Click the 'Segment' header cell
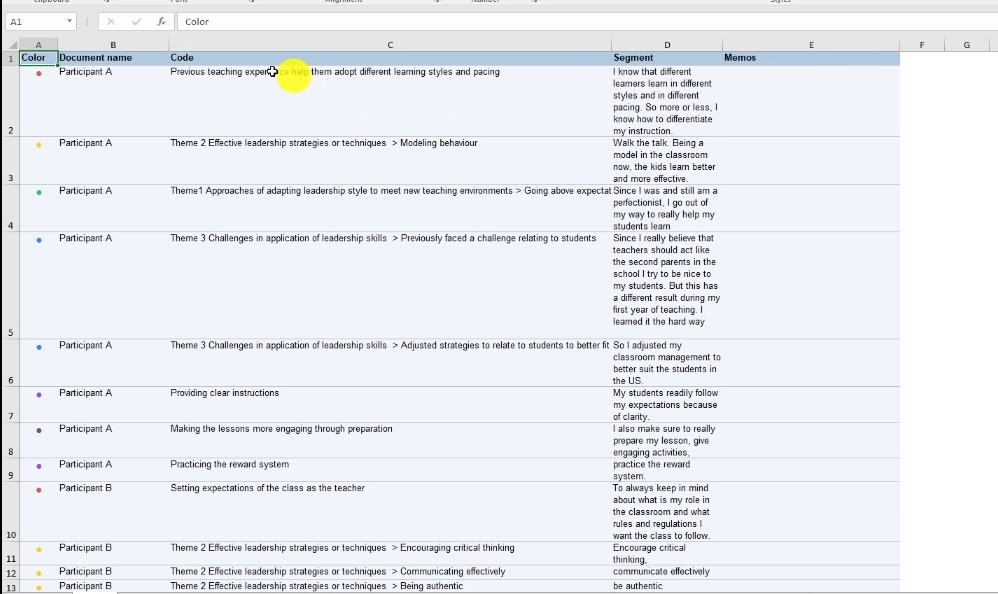The height and width of the screenshot is (594, 998). pyautogui.click(x=666, y=58)
